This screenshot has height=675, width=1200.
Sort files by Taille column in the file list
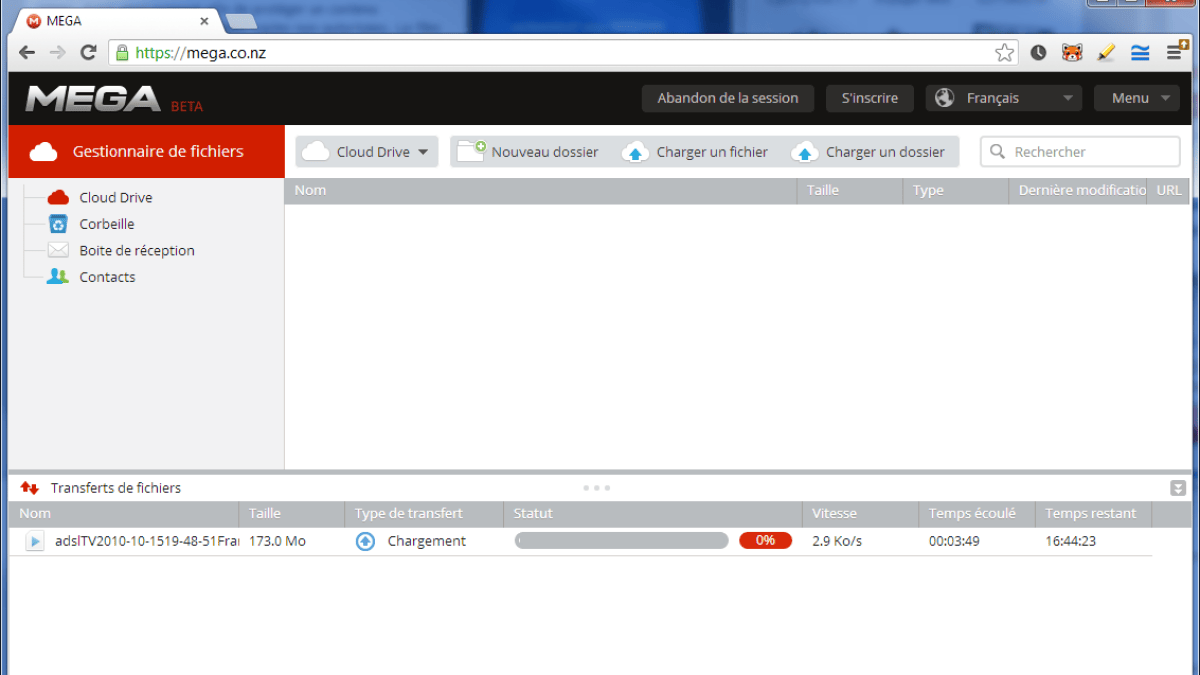click(x=849, y=190)
